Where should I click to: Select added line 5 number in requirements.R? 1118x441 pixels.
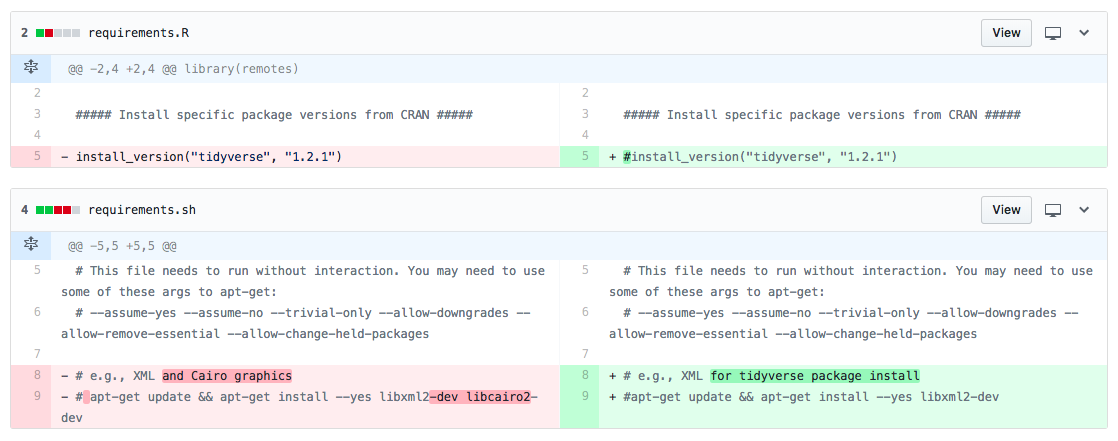[580, 156]
